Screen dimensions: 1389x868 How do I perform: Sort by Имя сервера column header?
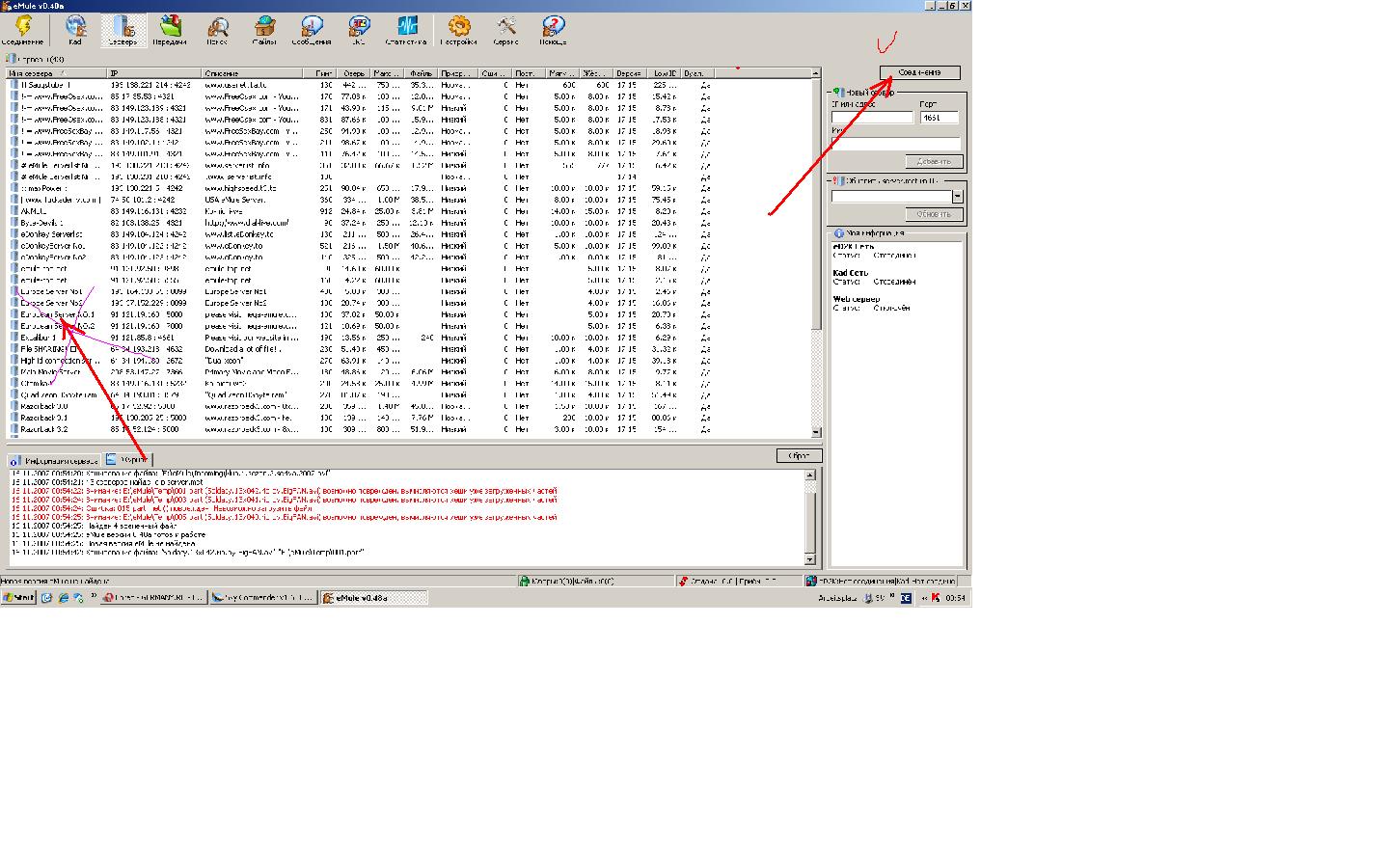(56, 73)
